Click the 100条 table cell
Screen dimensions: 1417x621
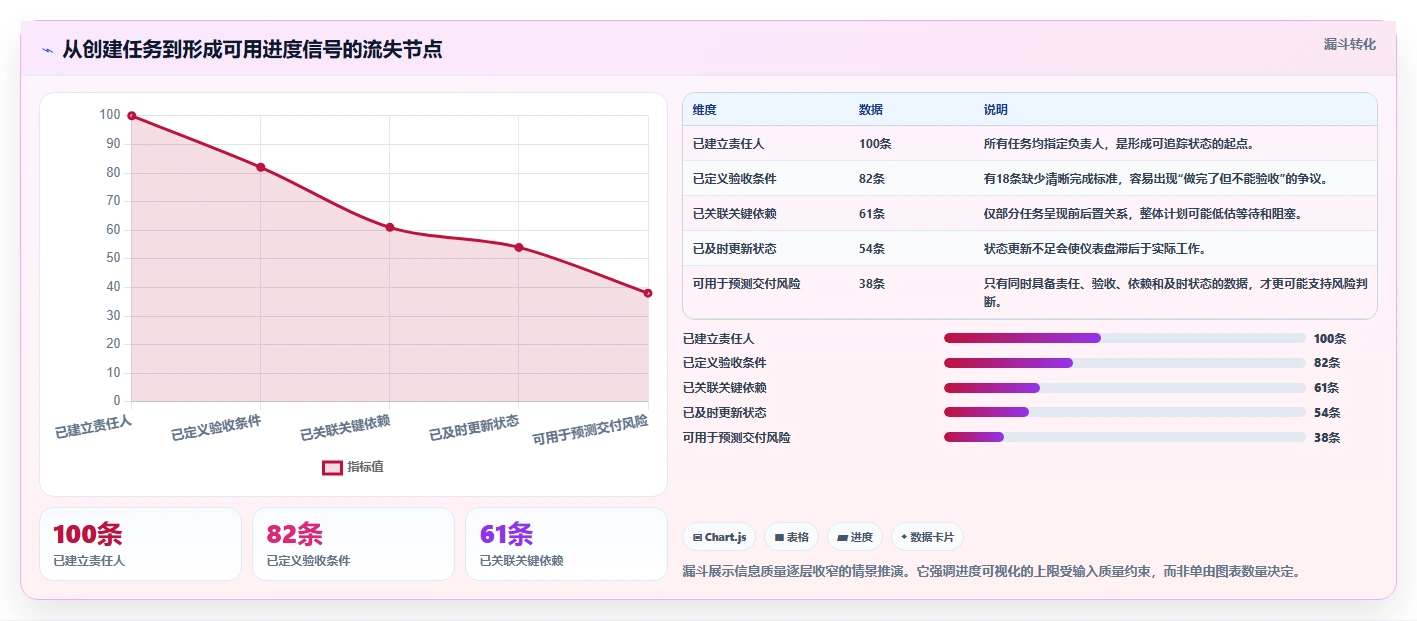point(911,144)
